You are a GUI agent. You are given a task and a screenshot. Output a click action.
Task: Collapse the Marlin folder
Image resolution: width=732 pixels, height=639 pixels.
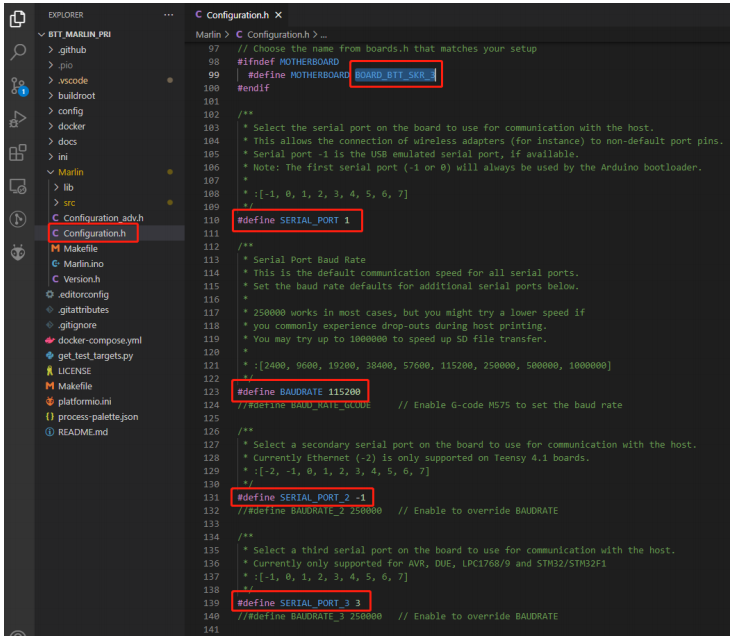(70, 172)
